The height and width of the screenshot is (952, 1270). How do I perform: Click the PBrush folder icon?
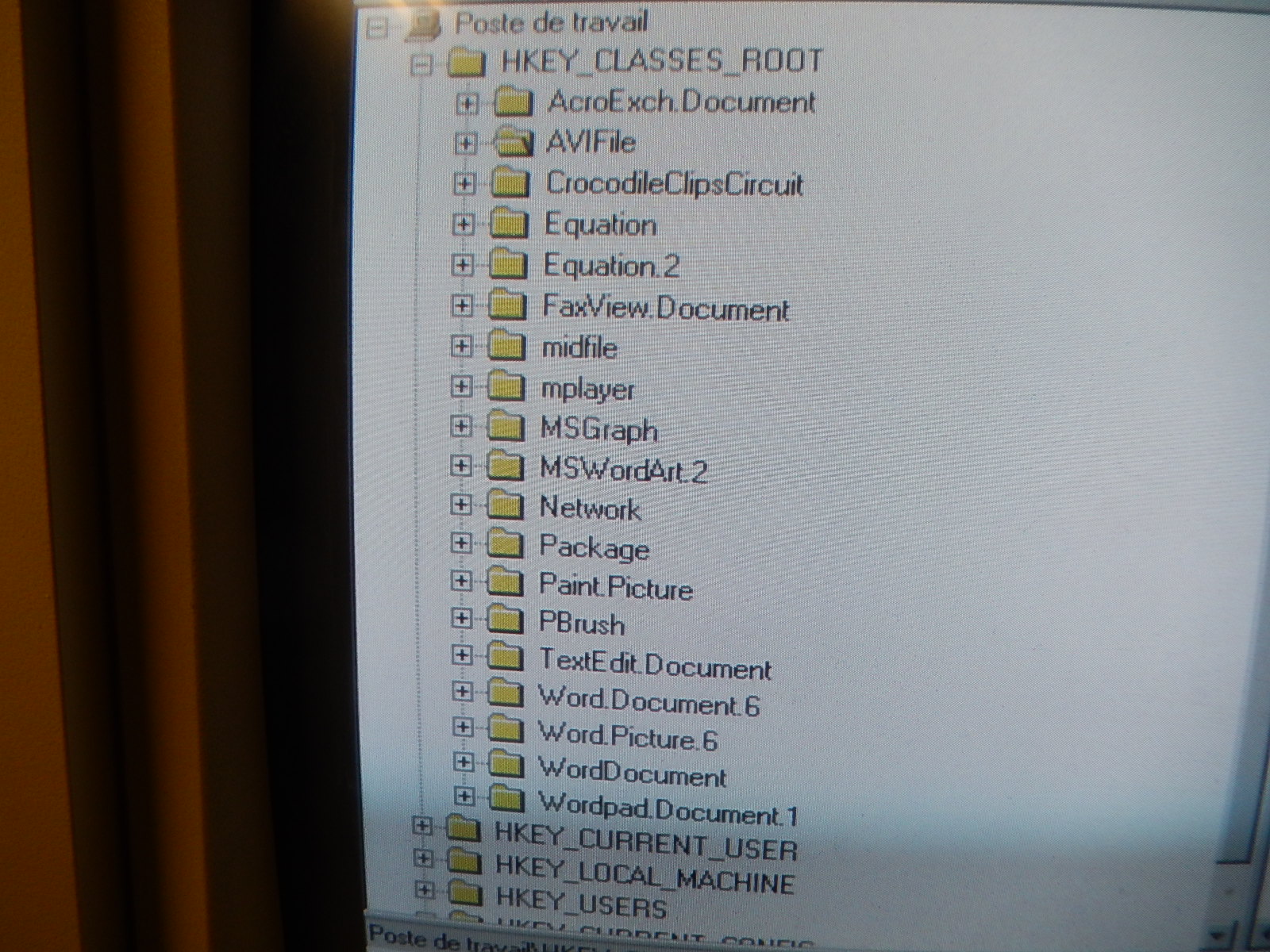coord(505,619)
